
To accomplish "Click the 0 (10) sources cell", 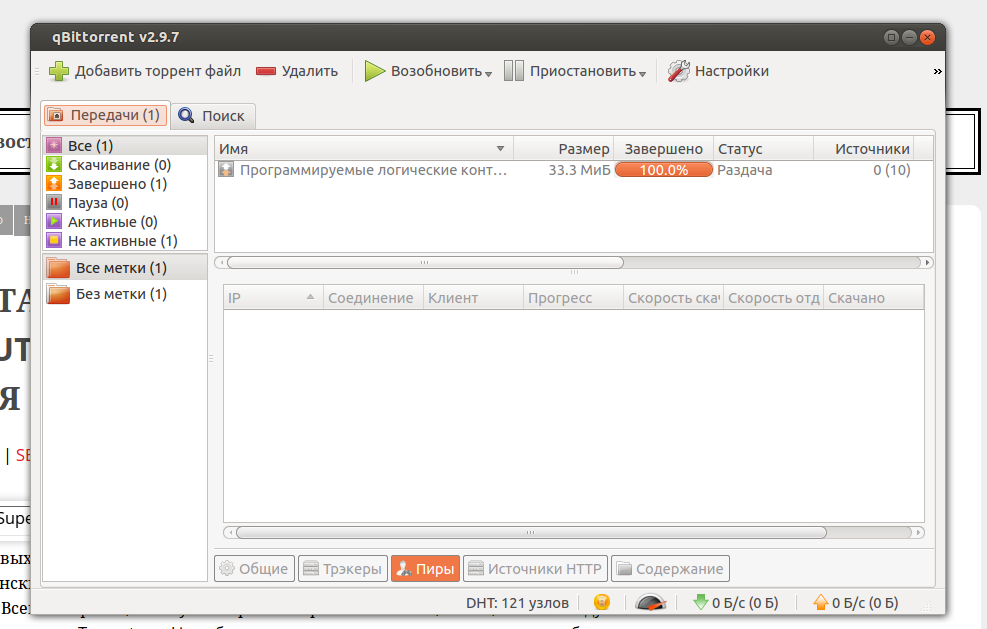I will (891, 170).
